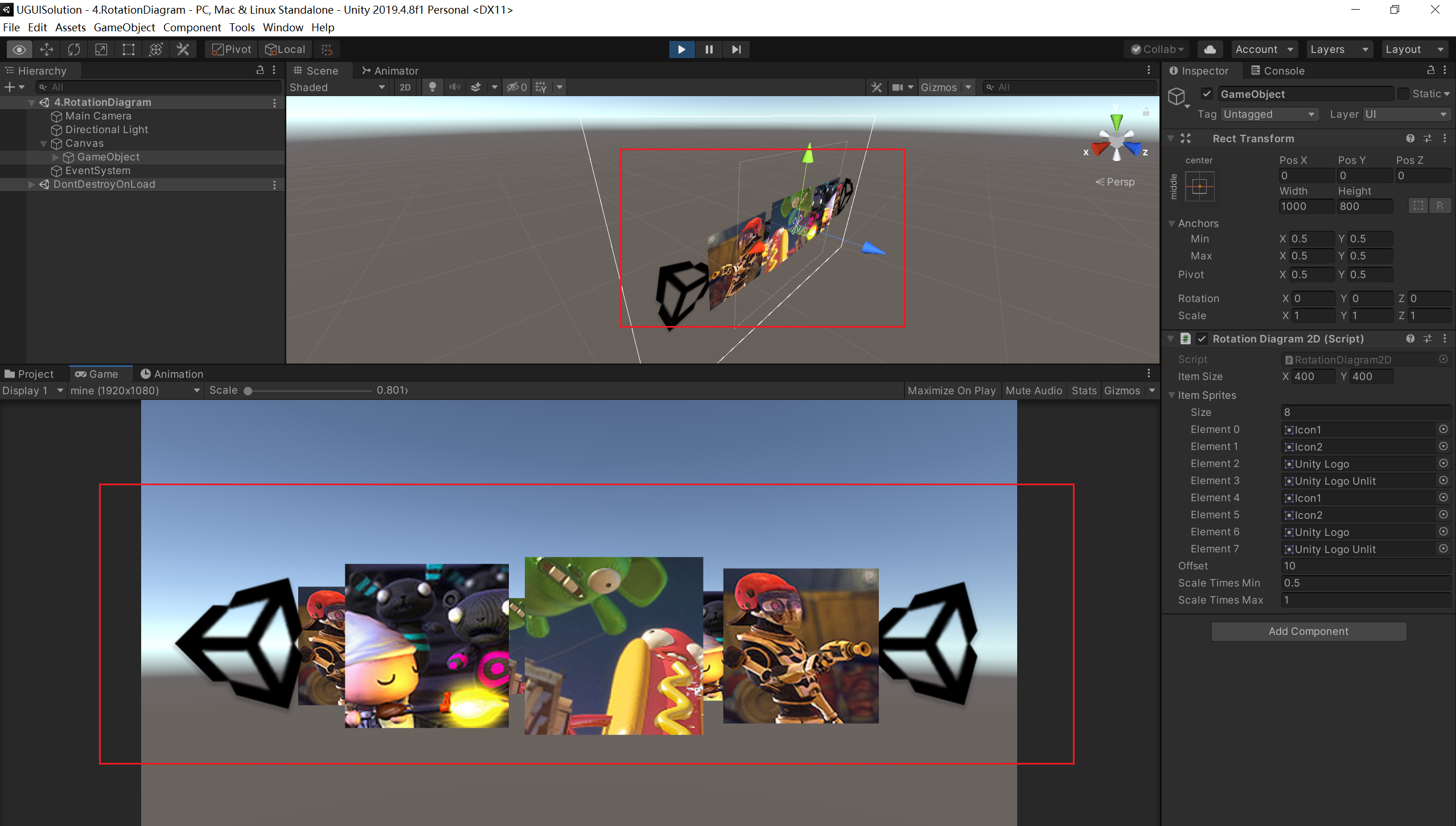
Task: Toggle Maximize On Play
Action: (x=952, y=390)
